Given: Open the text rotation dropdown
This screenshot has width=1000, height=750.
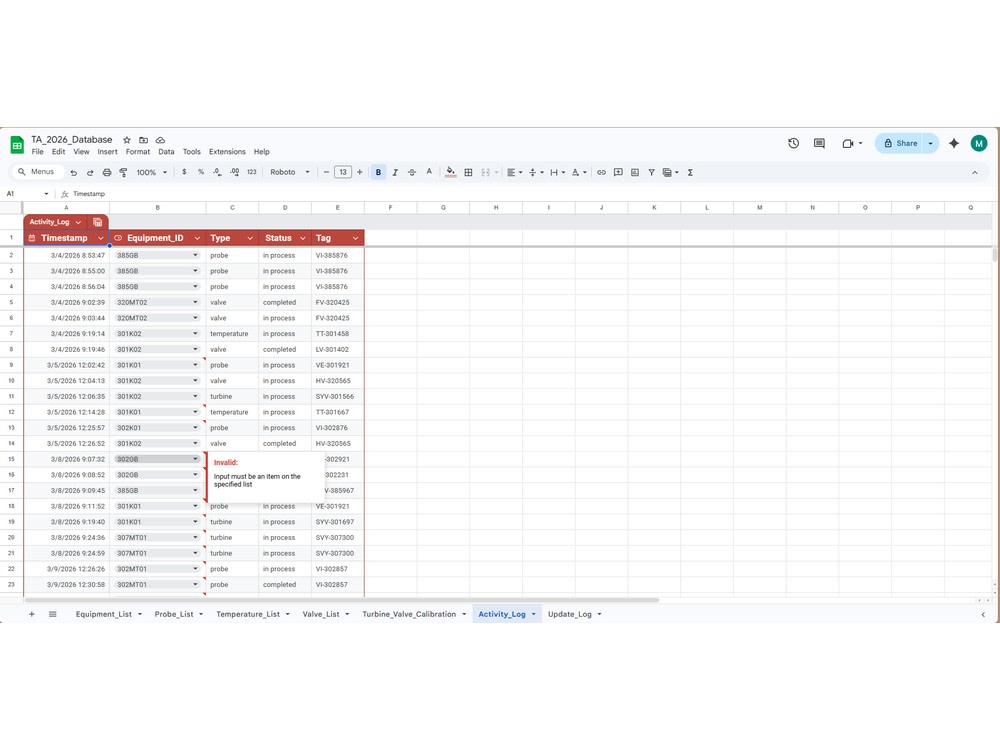Looking at the screenshot, I should point(579,172).
